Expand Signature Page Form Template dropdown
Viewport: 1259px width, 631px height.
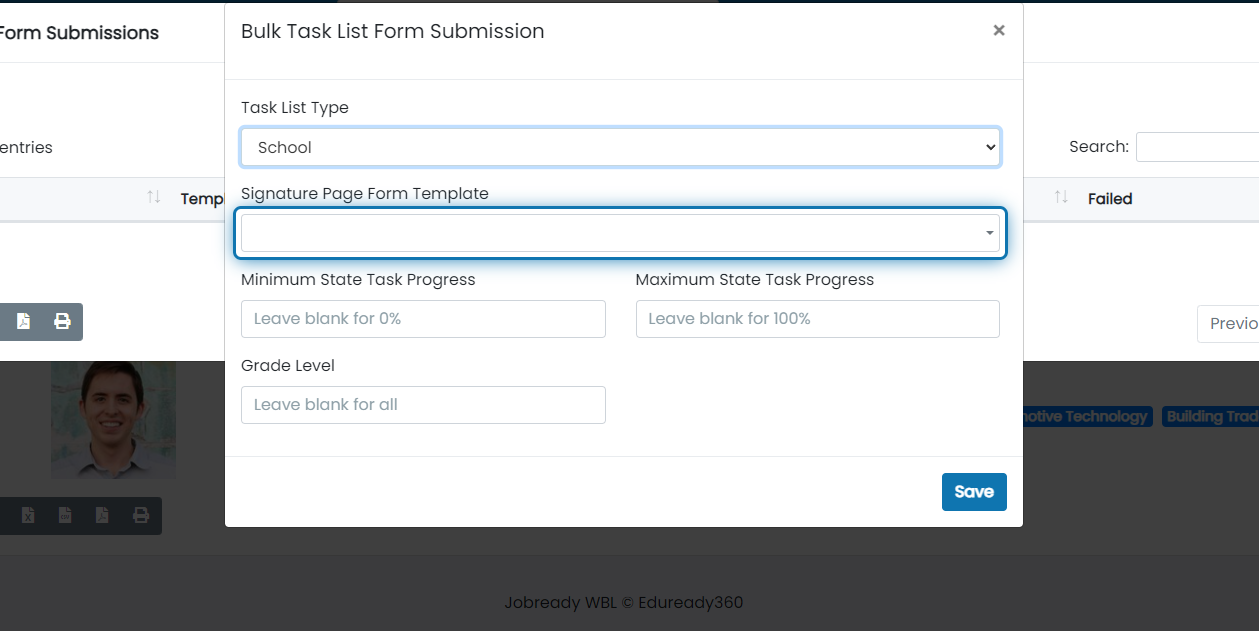coord(621,233)
